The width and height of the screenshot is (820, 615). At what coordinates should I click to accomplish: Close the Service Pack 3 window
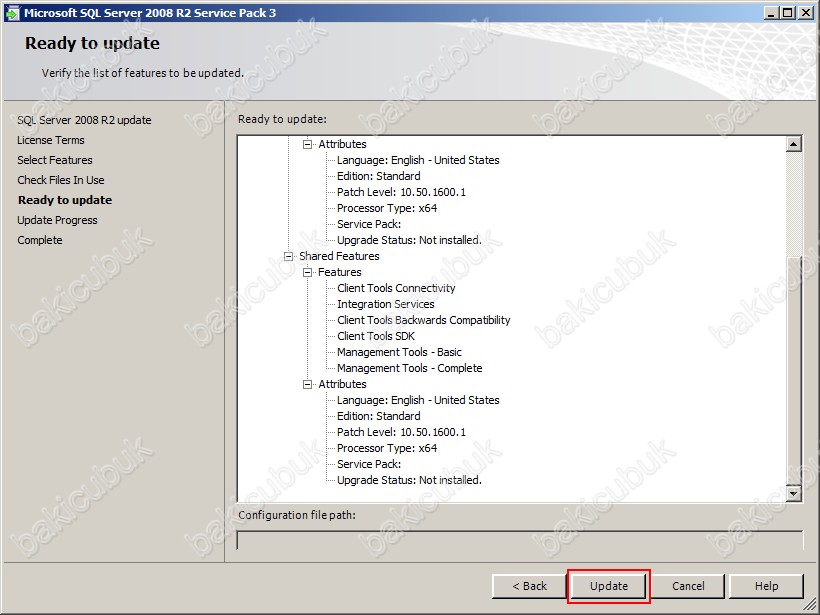[x=806, y=13]
